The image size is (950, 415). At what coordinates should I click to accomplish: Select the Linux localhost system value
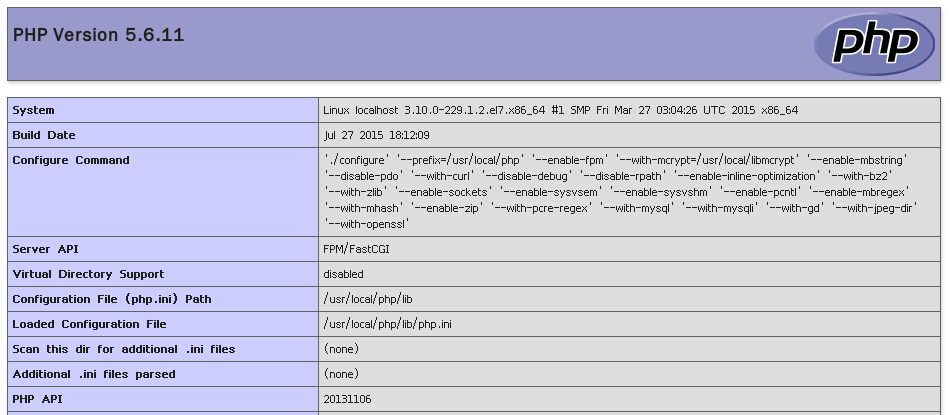[x=560, y=110]
